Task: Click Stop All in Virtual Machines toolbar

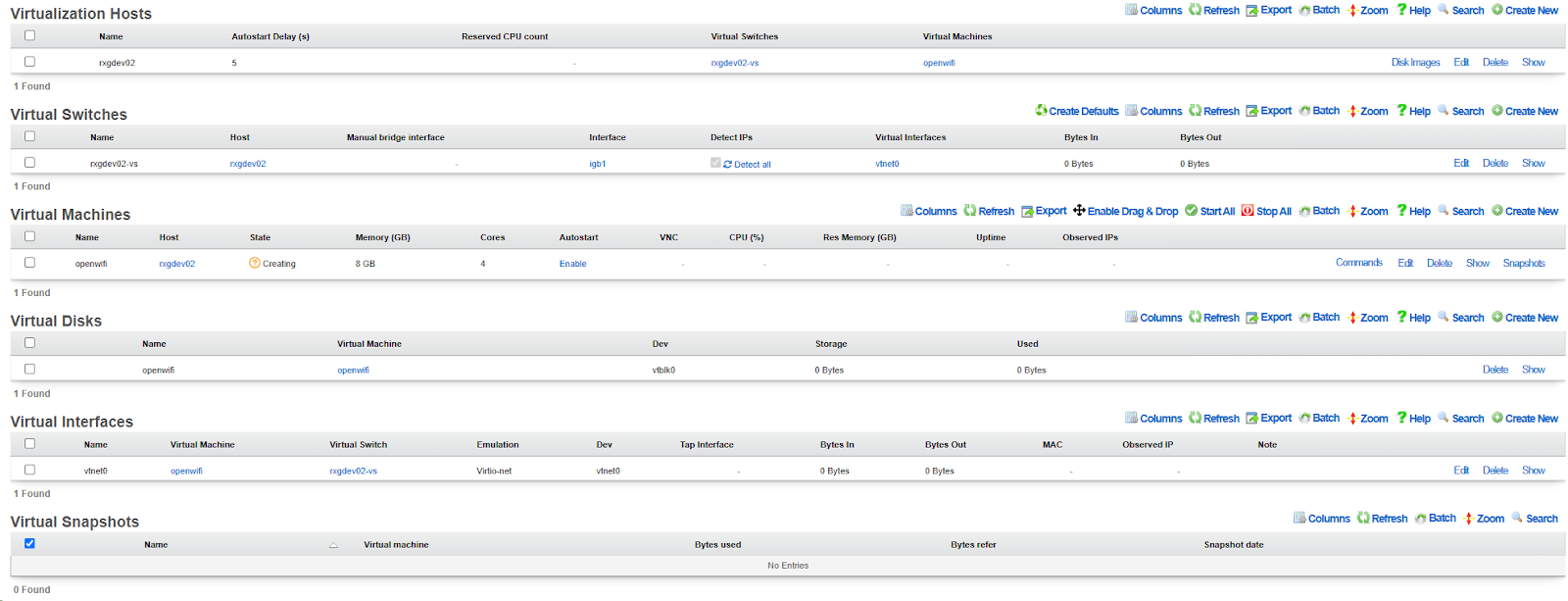Action: (x=1266, y=211)
